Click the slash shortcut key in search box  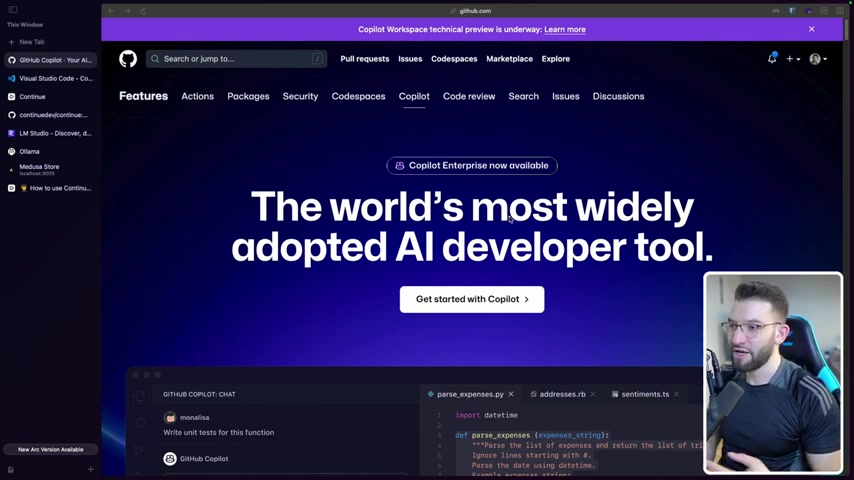(317, 59)
